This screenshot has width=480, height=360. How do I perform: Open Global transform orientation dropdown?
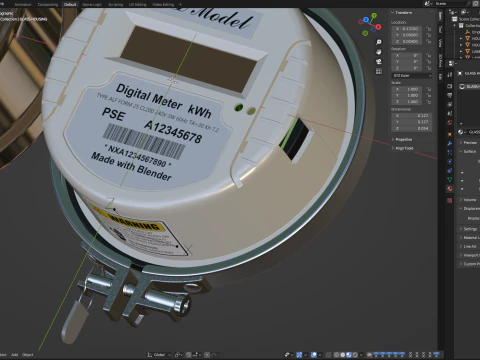[159, 355]
